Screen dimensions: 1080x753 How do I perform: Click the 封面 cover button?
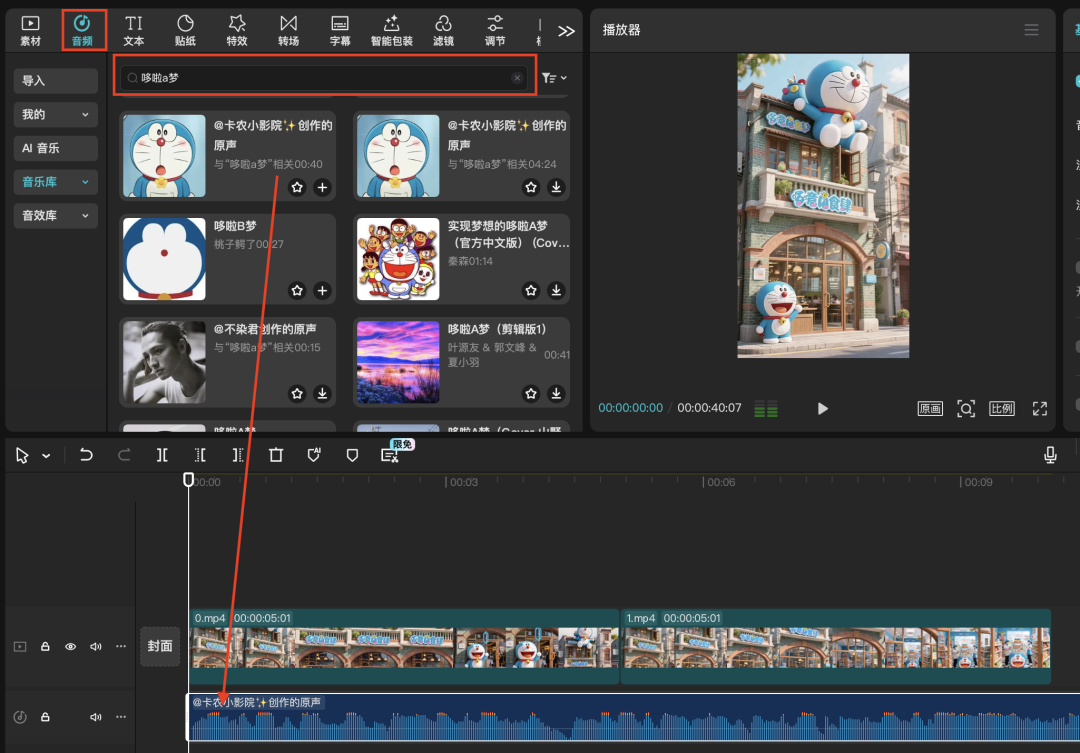point(160,646)
